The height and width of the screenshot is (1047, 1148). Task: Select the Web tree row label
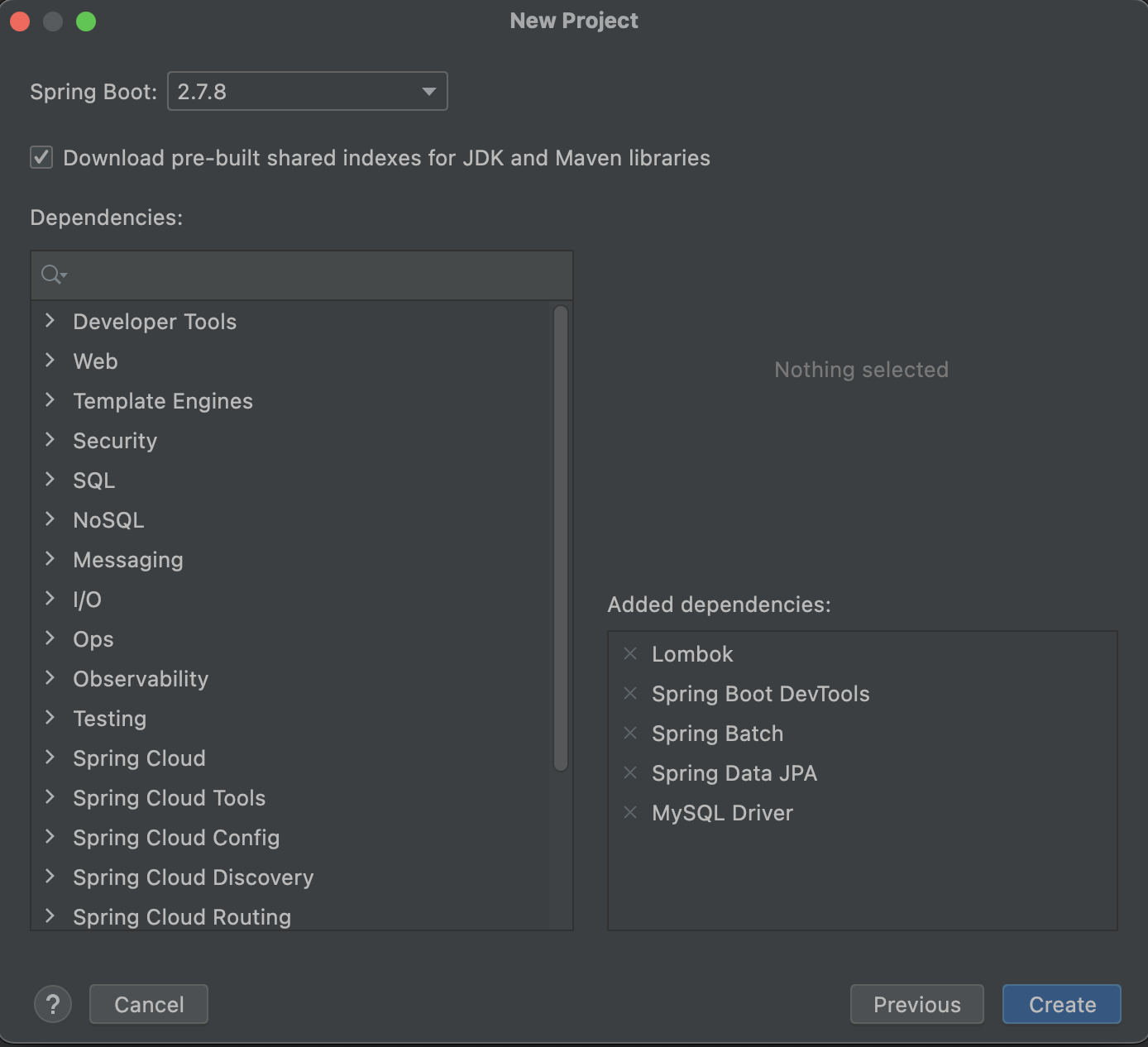coord(95,361)
